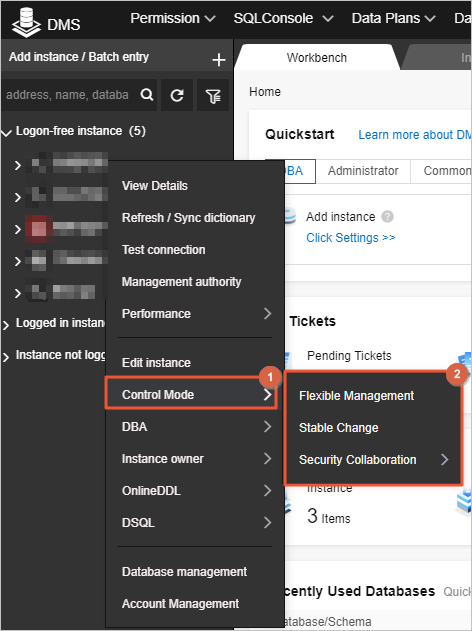
Task: Collapse the Logon-free instance group
Action: coord(6,132)
